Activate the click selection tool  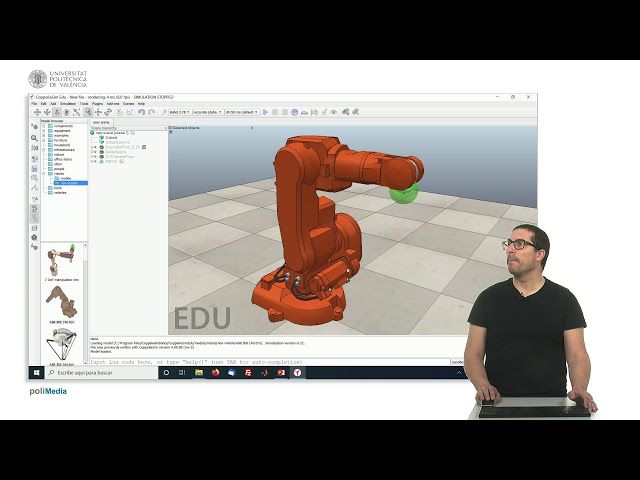(88, 112)
